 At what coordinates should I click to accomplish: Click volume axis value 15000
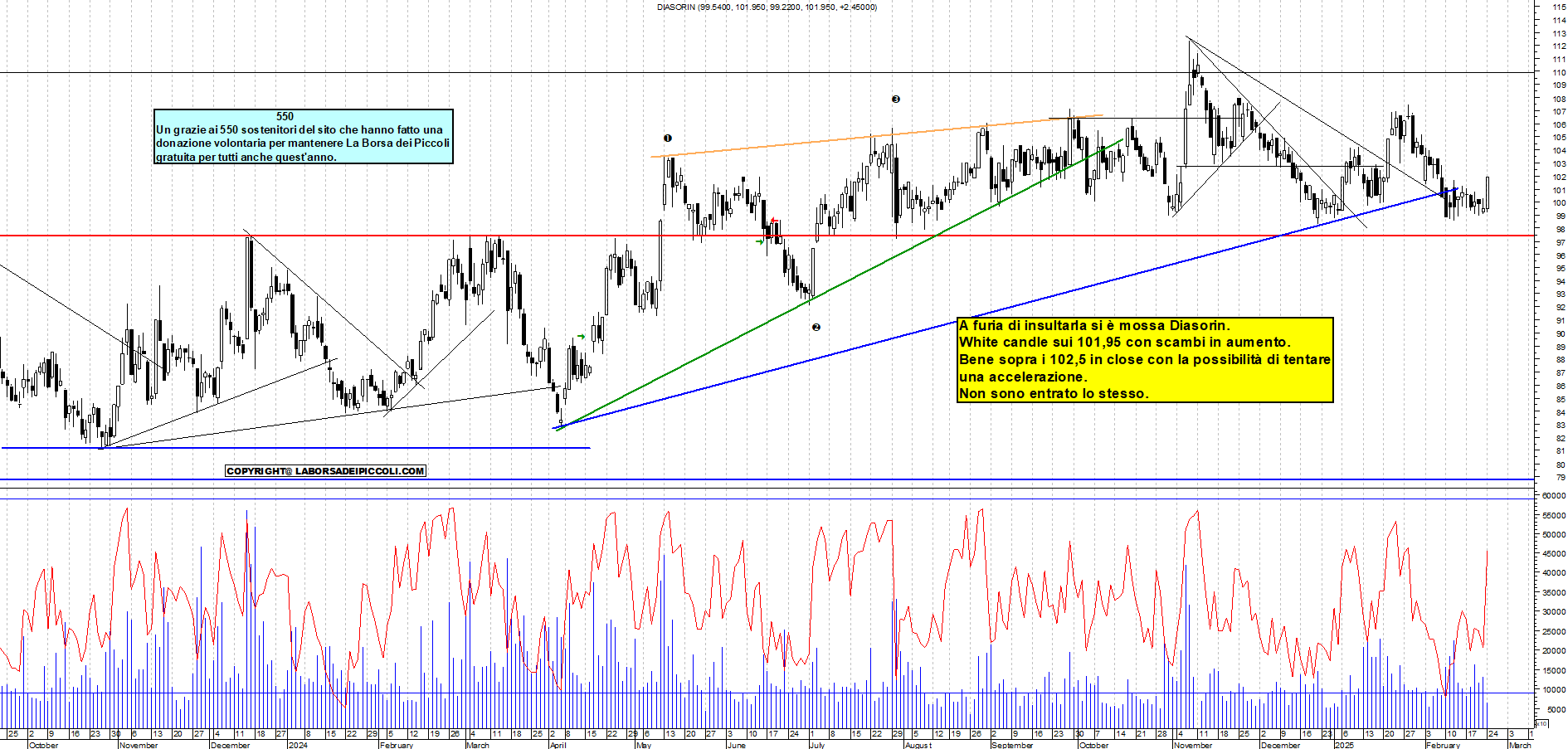pyautogui.click(x=1554, y=670)
